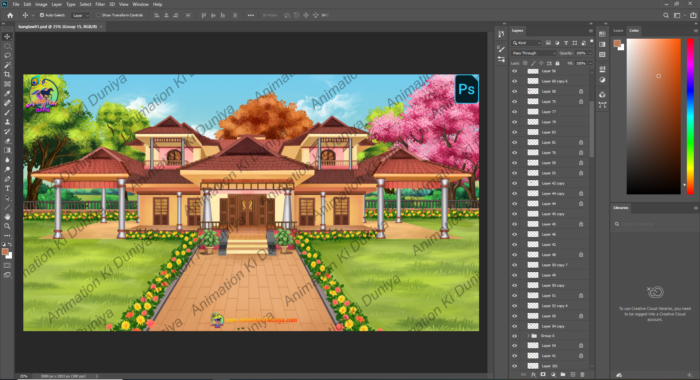This screenshot has width=700, height=380.
Task: Select the Zoom tool
Action: point(7,226)
